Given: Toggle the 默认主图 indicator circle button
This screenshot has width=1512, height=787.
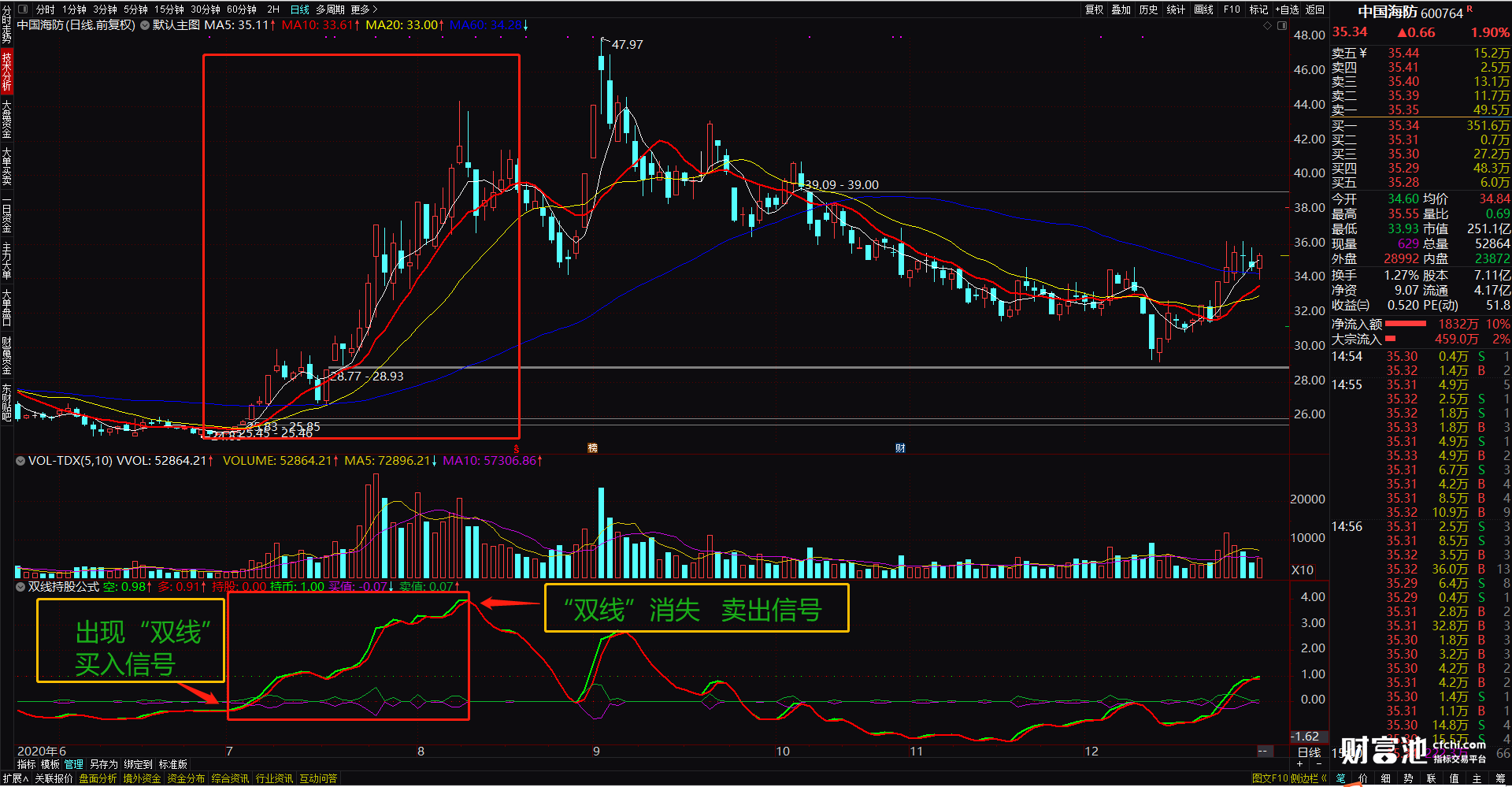Looking at the screenshot, I should [144, 25].
